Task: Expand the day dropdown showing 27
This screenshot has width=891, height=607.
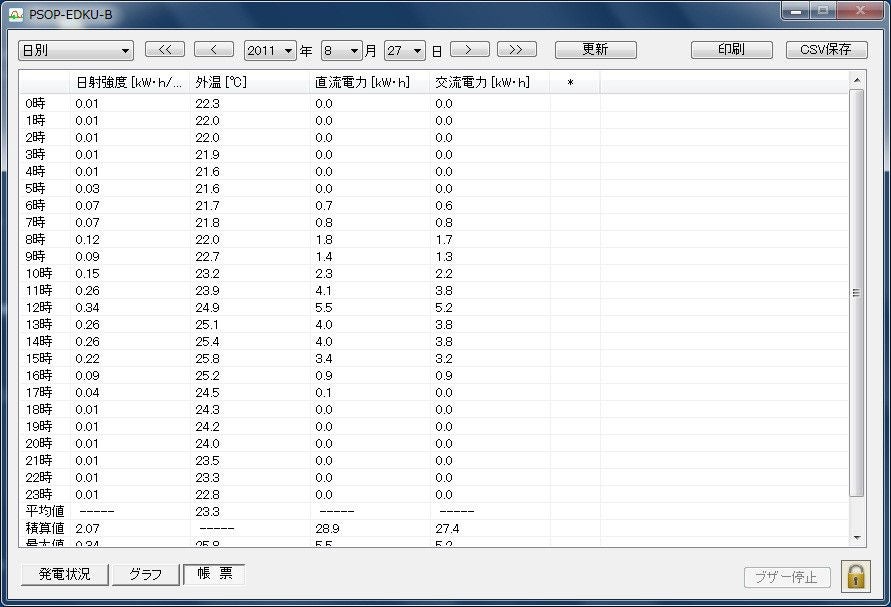Action: (x=405, y=51)
